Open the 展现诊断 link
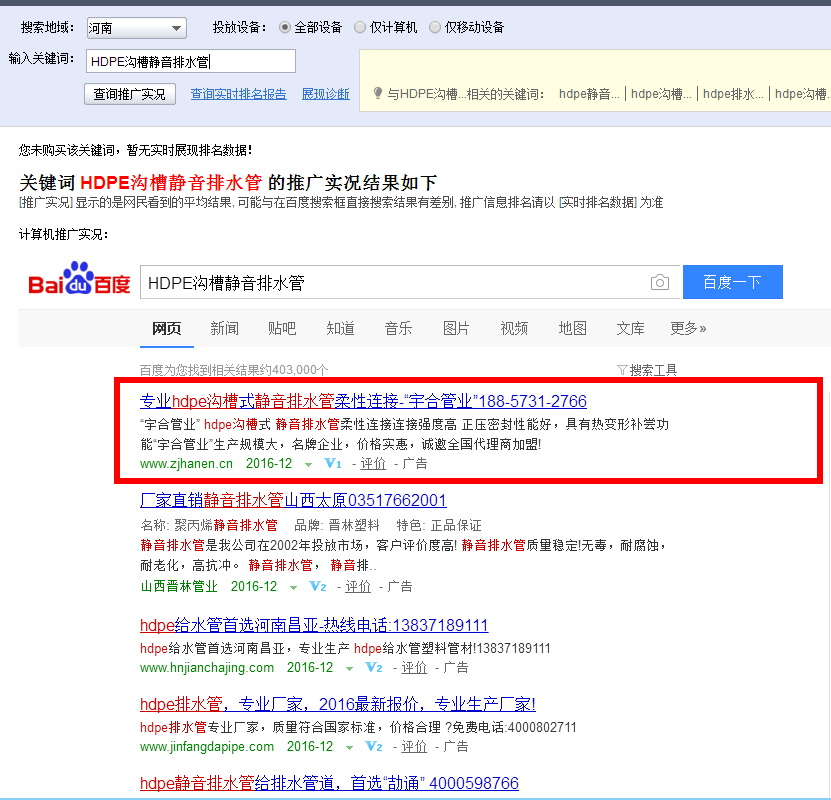 (x=325, y=94)
